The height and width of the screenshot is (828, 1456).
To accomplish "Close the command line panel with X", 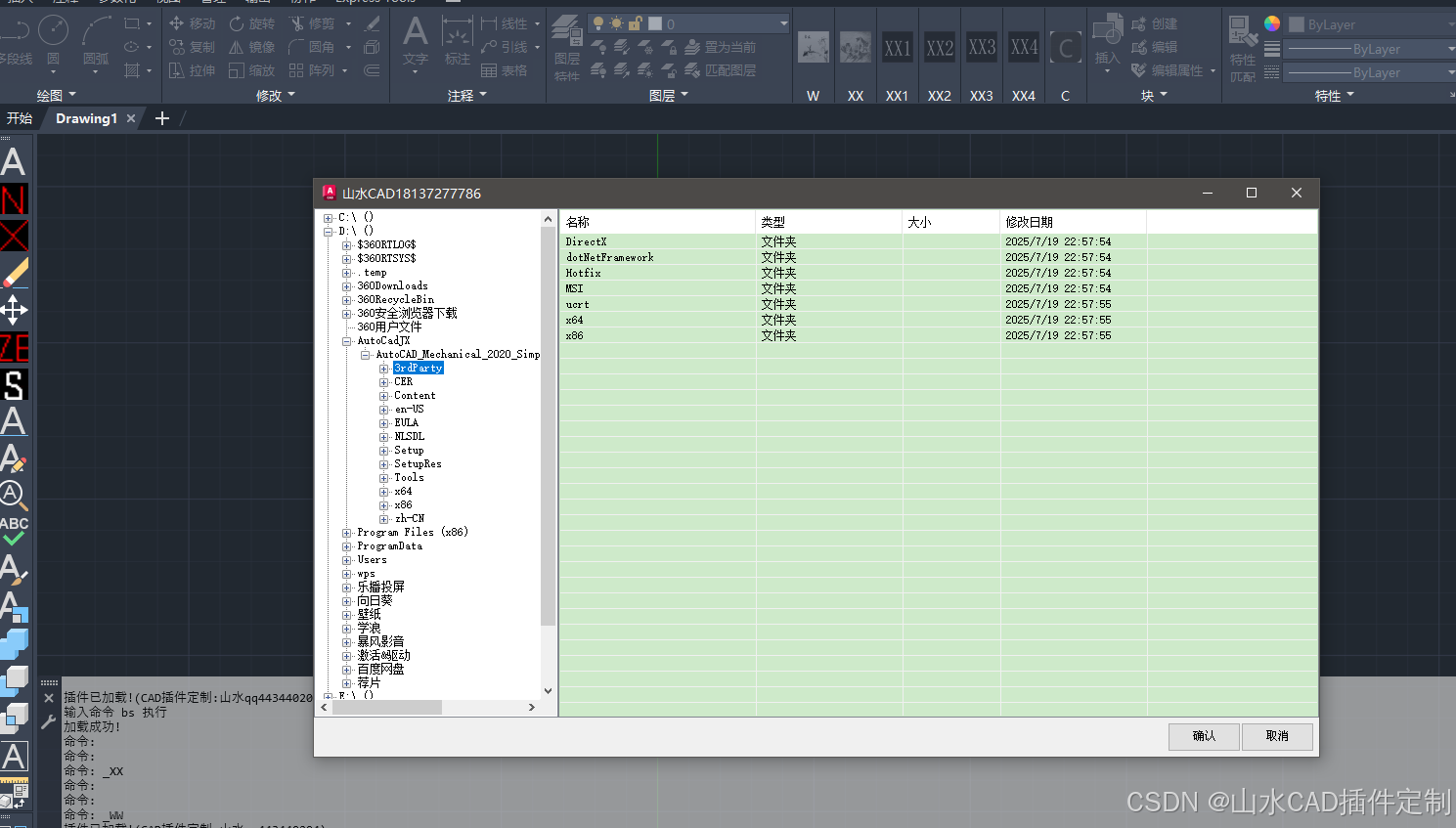I will (x=49, y=698).
